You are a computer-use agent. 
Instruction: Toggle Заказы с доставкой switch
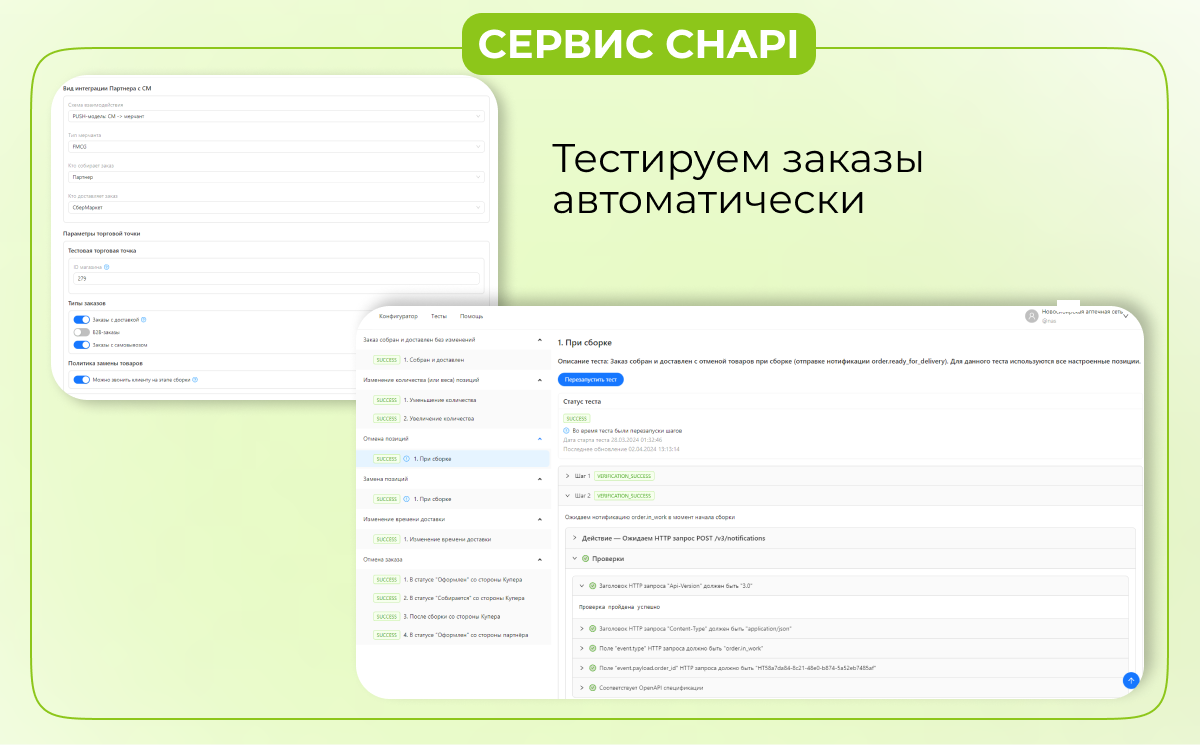[x=82, y=320]
